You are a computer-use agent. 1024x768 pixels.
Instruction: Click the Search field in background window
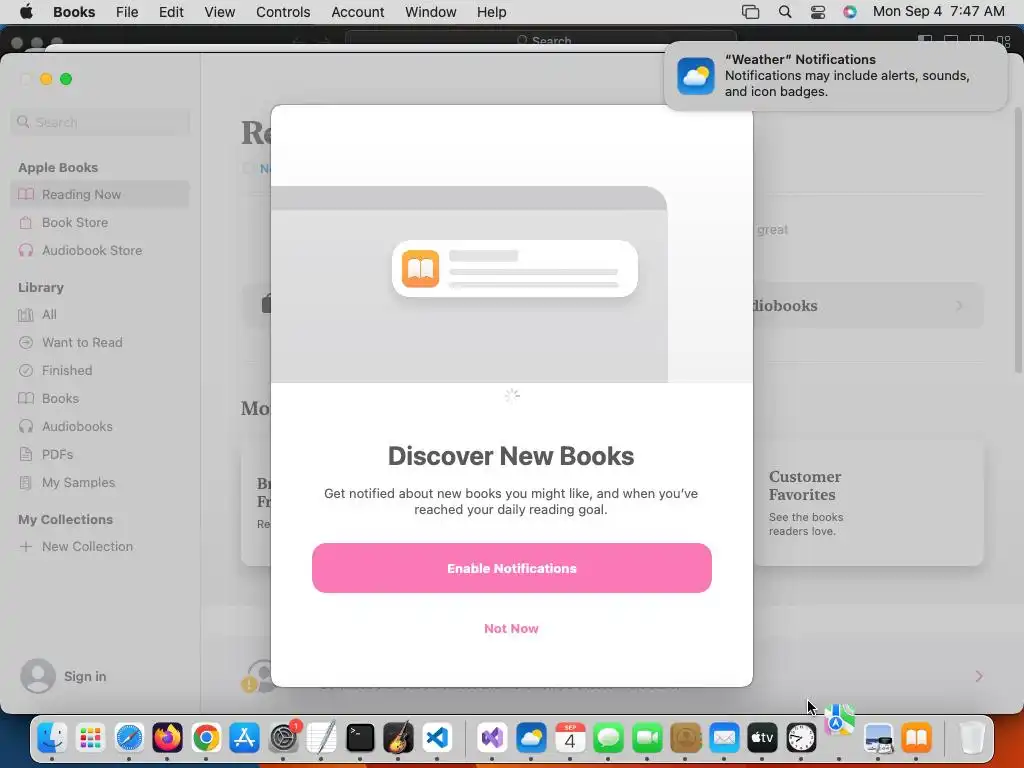point(541,39)
